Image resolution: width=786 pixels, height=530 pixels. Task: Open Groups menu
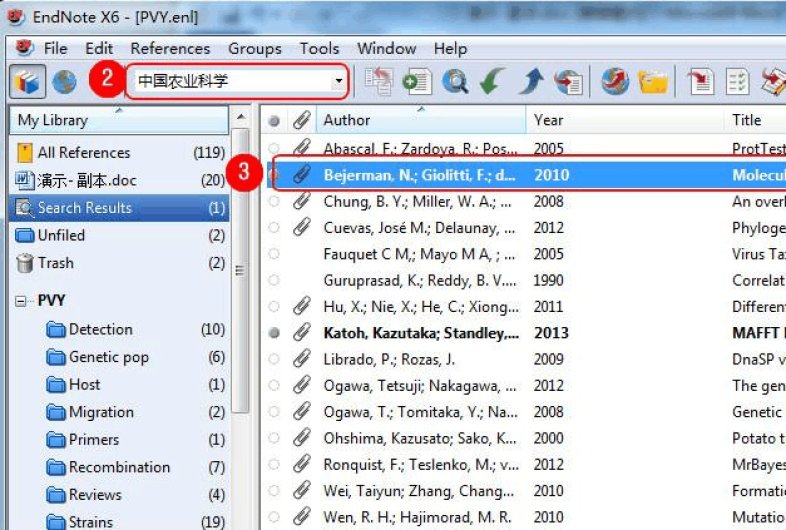[x=255, y=49]
